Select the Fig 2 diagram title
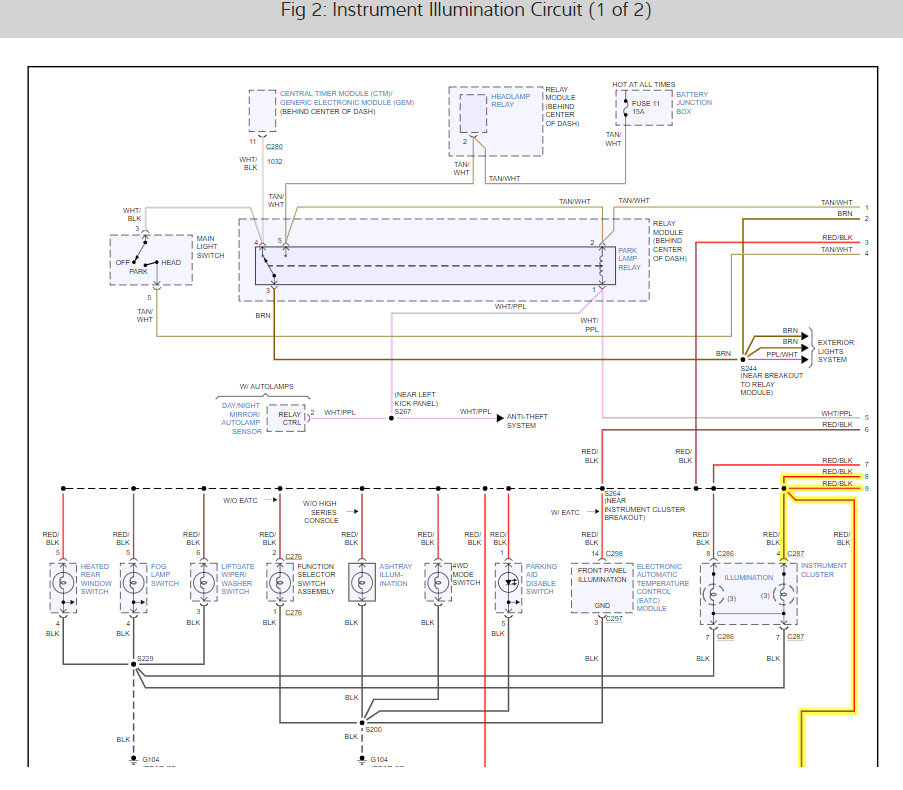This screenshot has height=790, width=903. [x=451, y=10]
